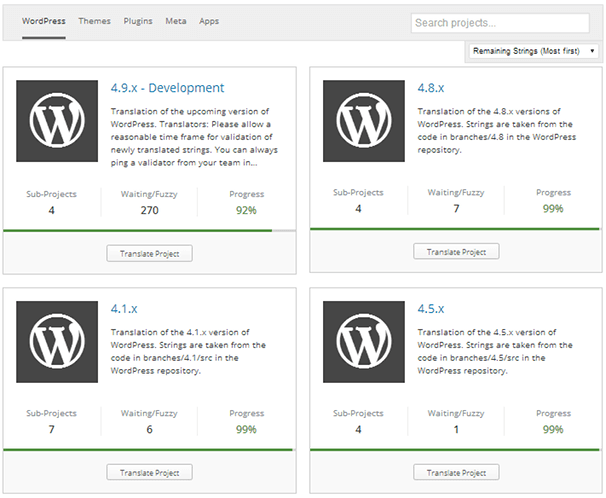This screenshot has height=498, width=606.
Task: Click the Waiting/Fuzzy value 1 in 4.5.x
Action: (456, 429)
